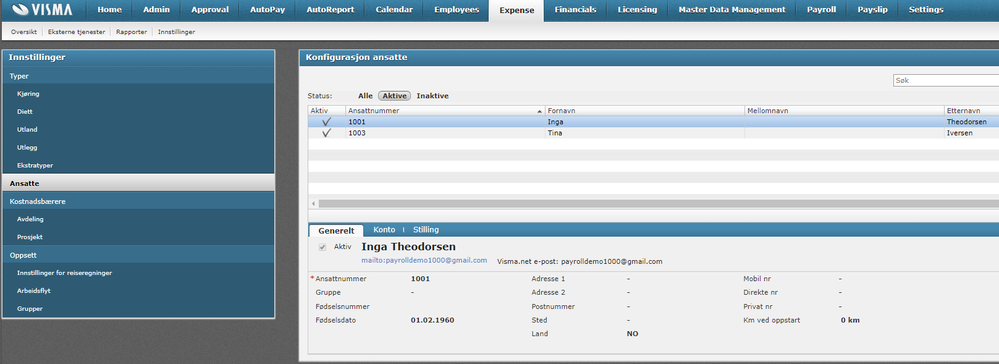Screen dimensions: 999x364
Task: Select Typer section in sidebar
Action: tap(138, 76)
